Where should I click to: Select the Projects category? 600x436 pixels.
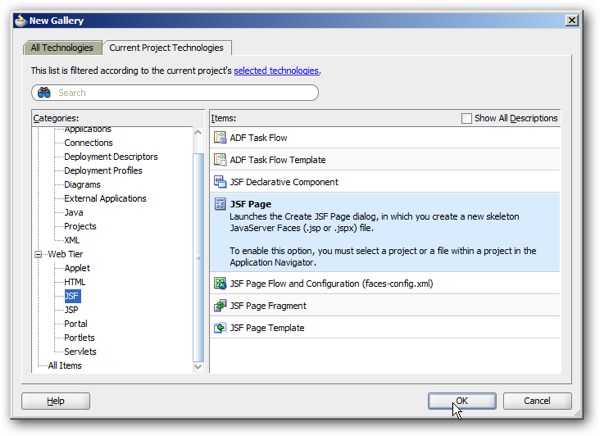(80, 226)
